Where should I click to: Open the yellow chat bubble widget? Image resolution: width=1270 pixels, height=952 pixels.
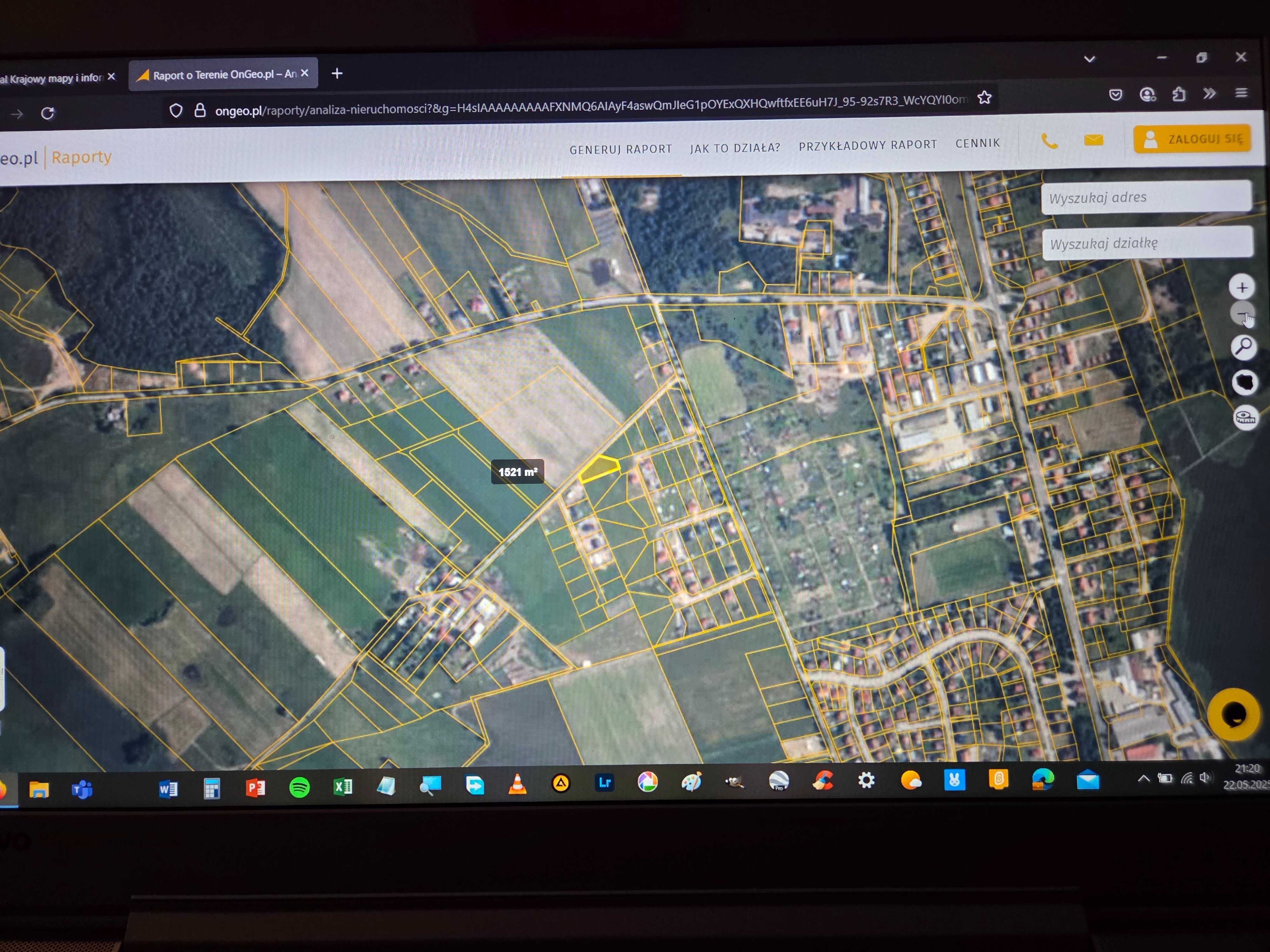click(x=1233, y=714)
